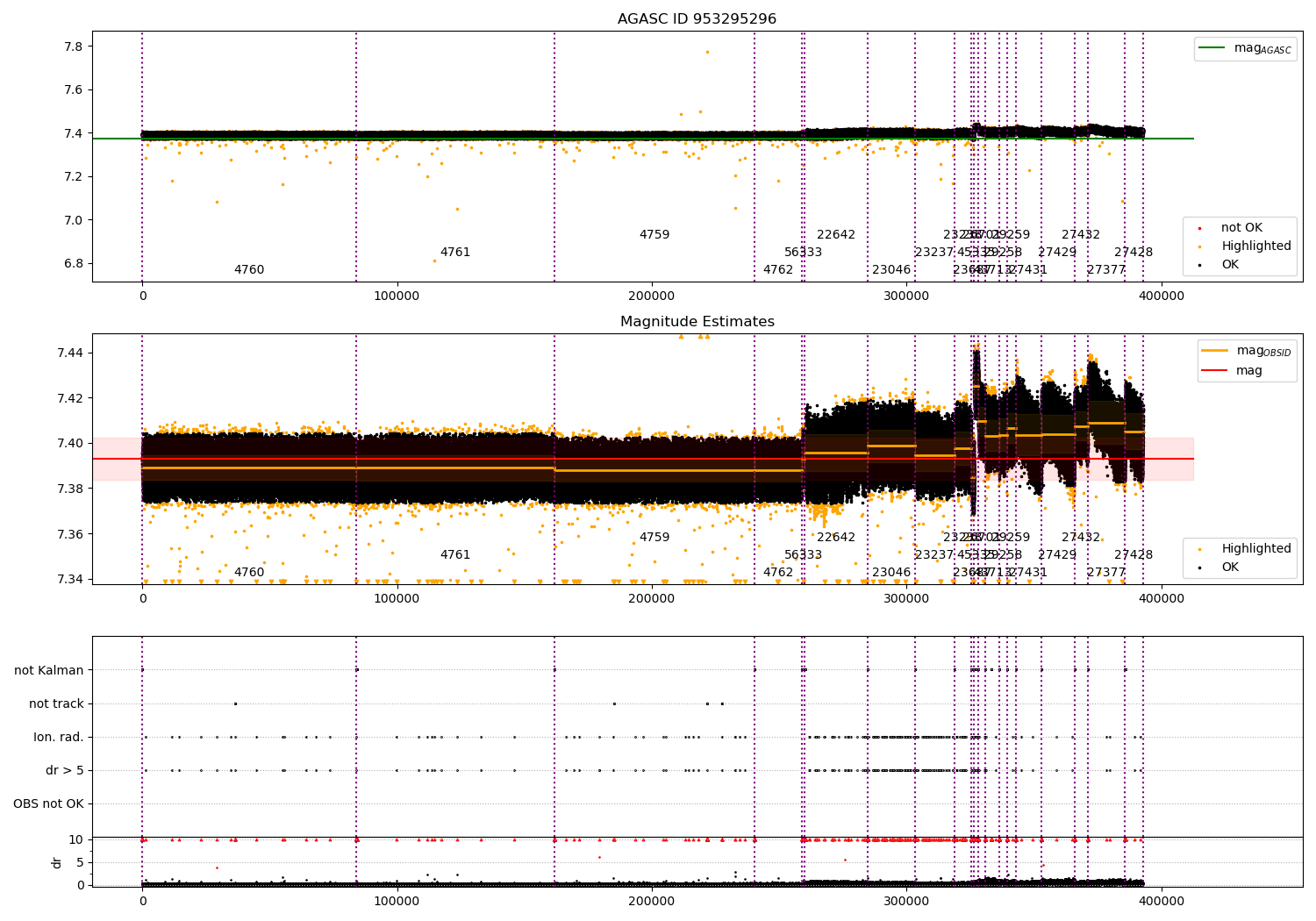Click the 'dr > 5' row label
Viewport: 1316px width, 921px height.
tap(65, 770)
